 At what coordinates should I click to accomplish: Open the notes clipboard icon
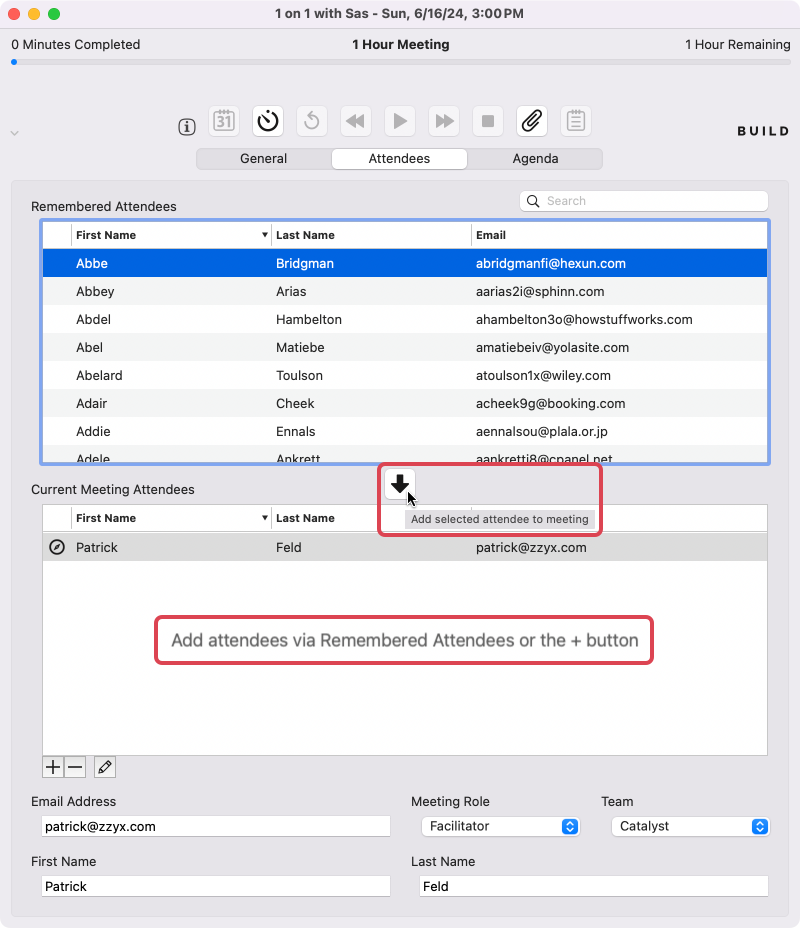coord(576,121)
